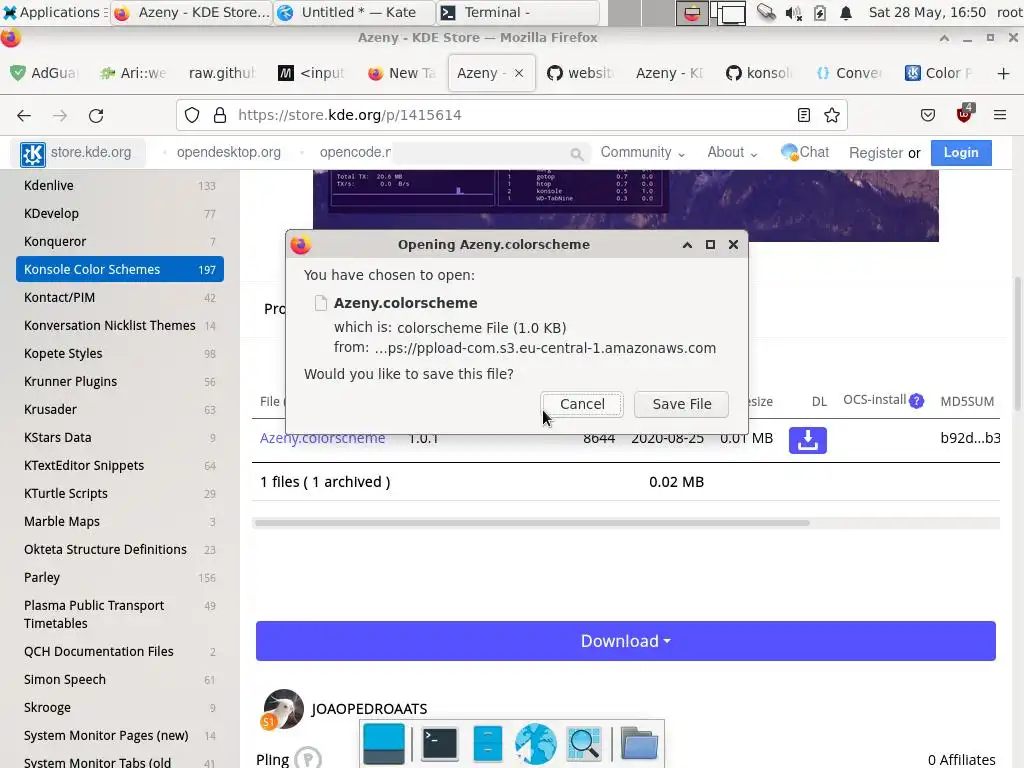1024x768 pixels.
Task: Click the URL address bar
Action: coord(511,116)
